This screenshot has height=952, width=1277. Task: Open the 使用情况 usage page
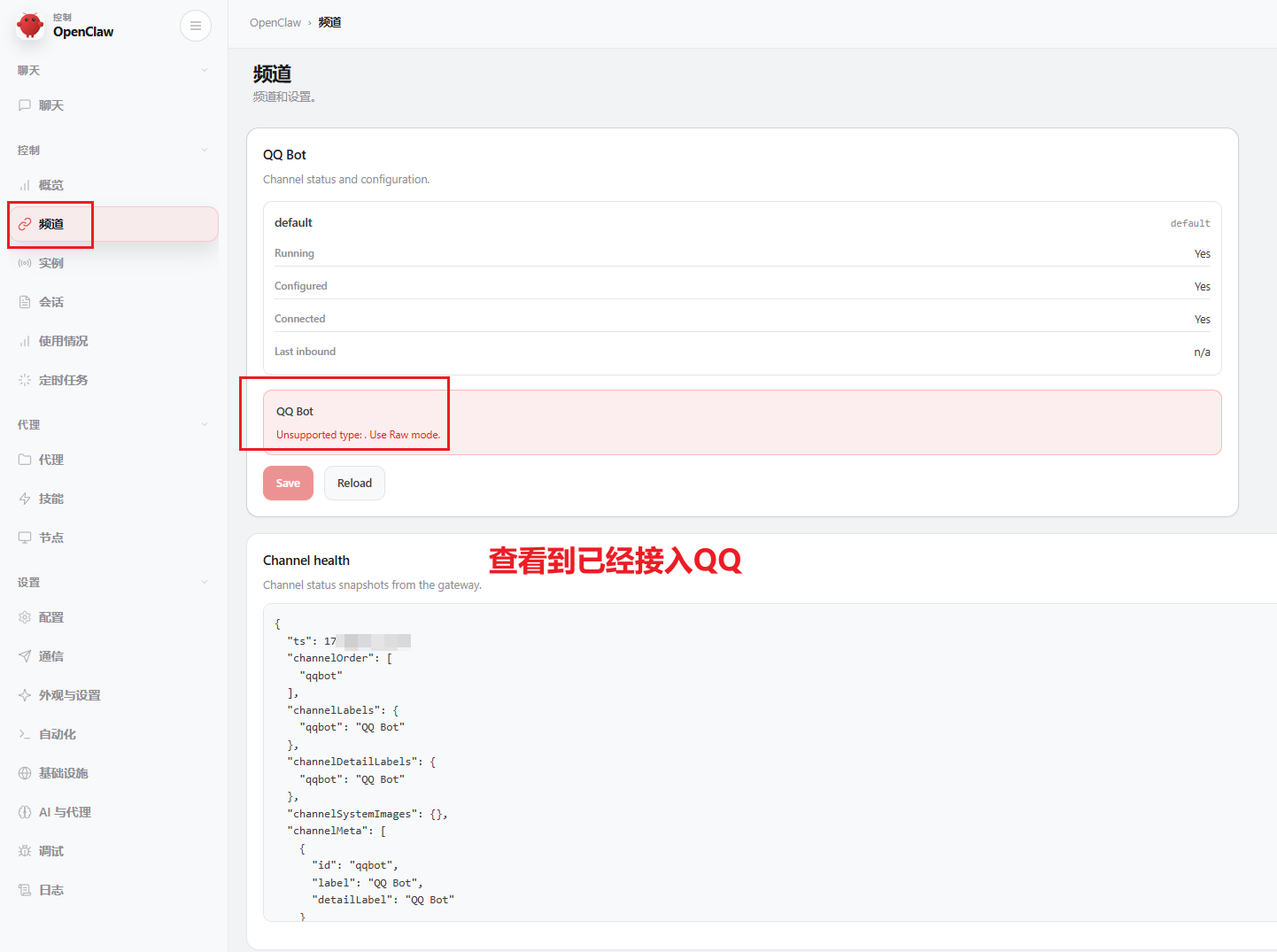point(113,341)
